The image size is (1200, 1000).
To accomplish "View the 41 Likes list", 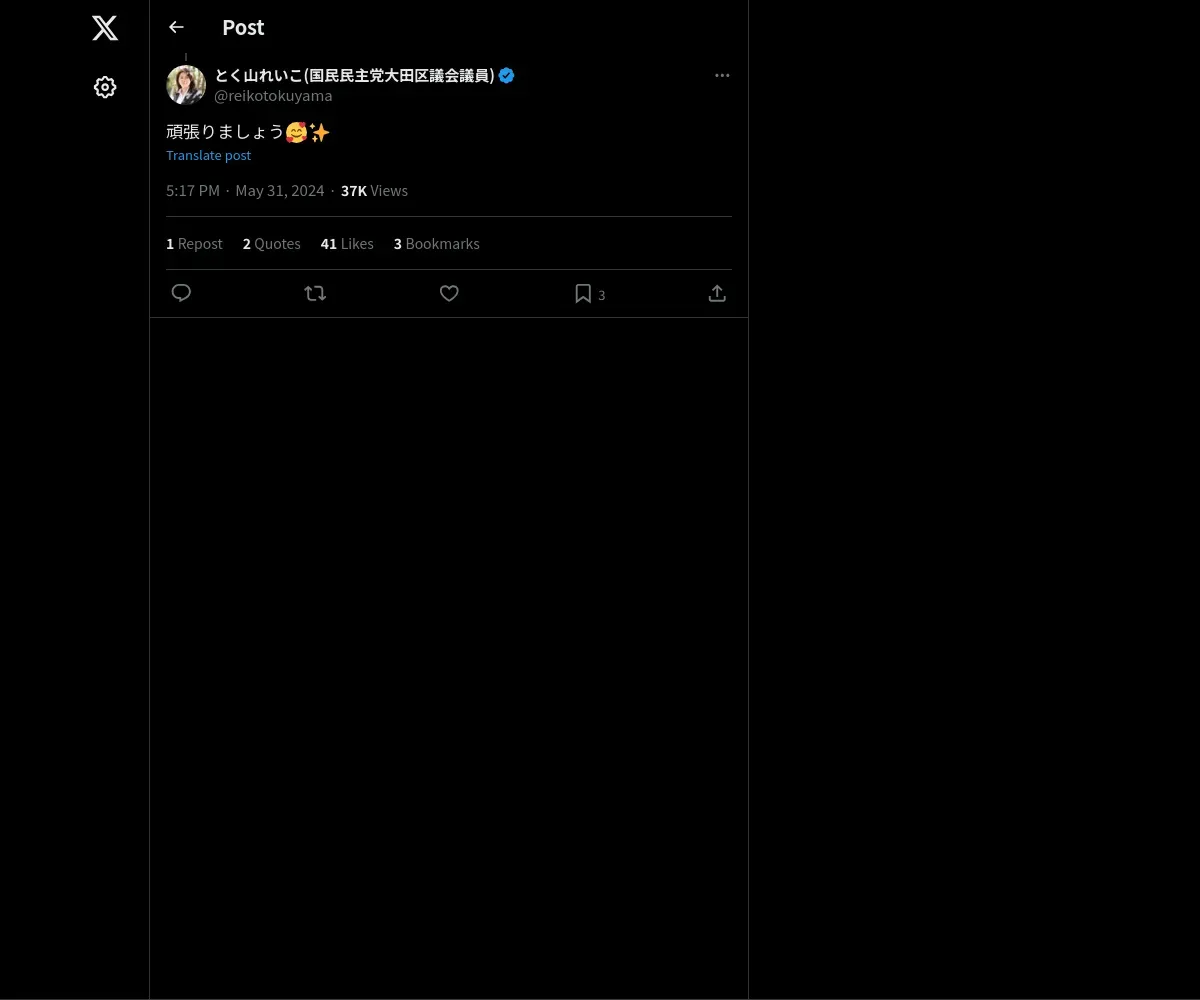I will coord(347,244).
